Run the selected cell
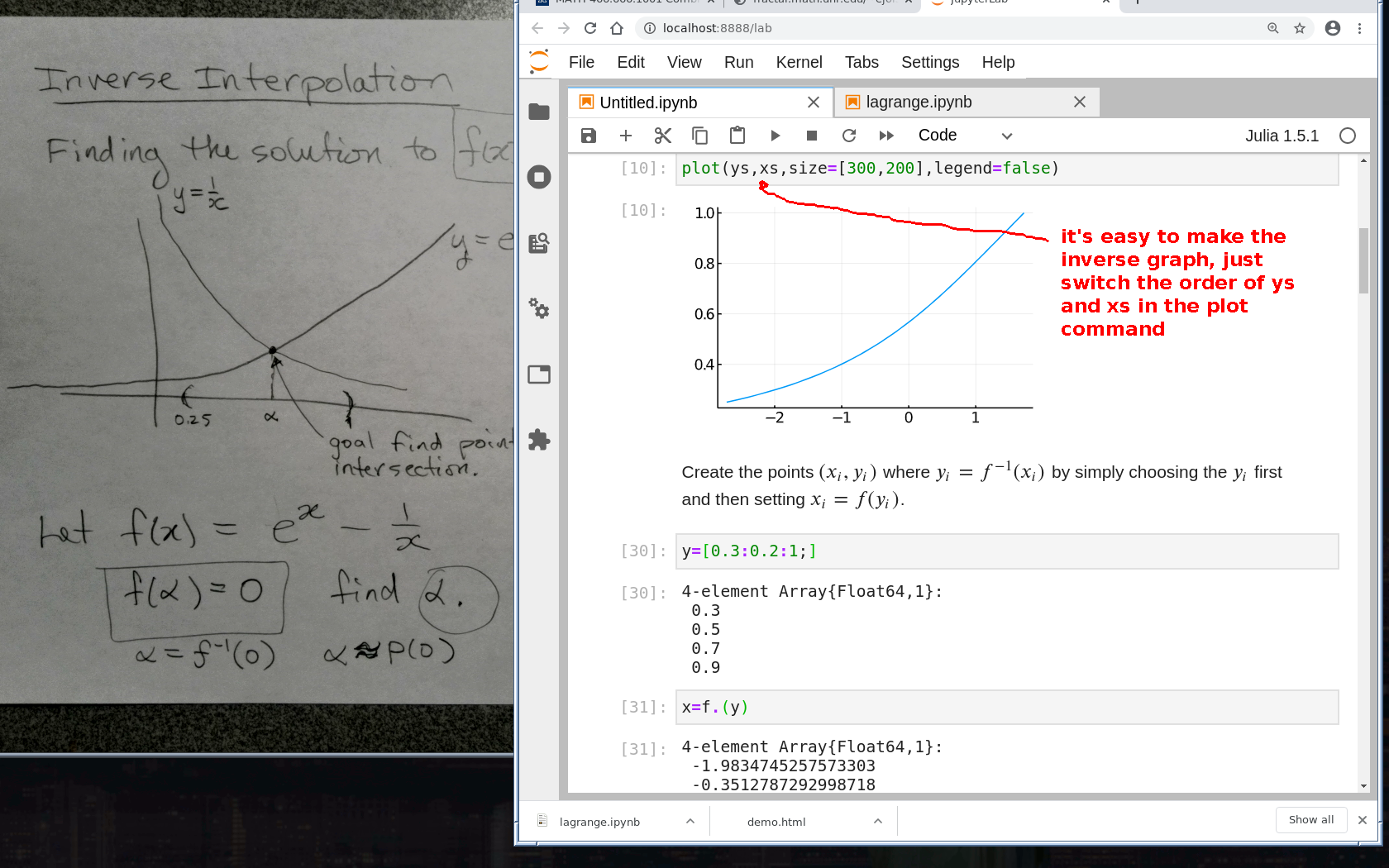This screenshot has width=1389, height=868. click(x=775, y=136)
